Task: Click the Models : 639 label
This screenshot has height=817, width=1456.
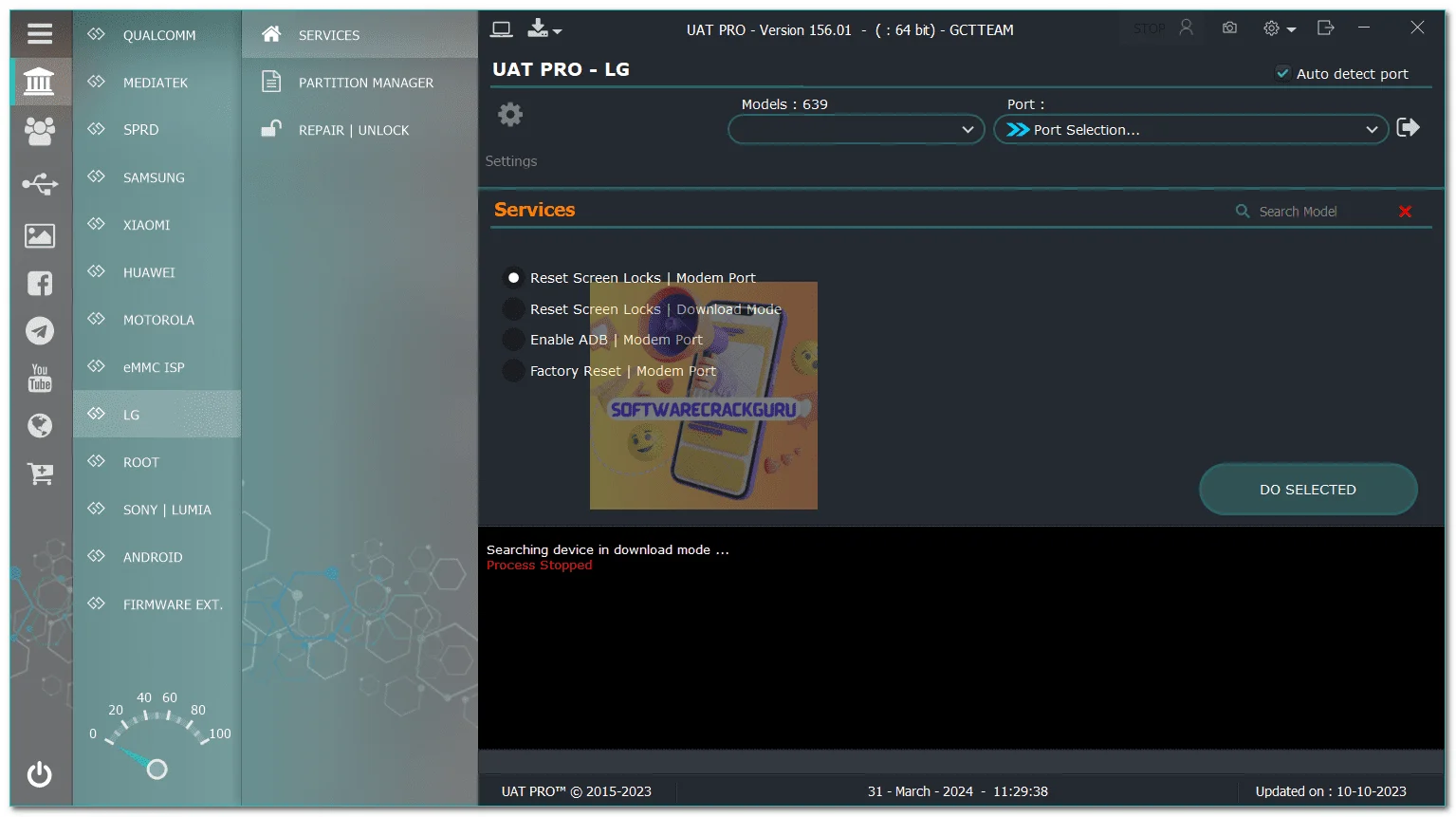Action: (784, 104)
